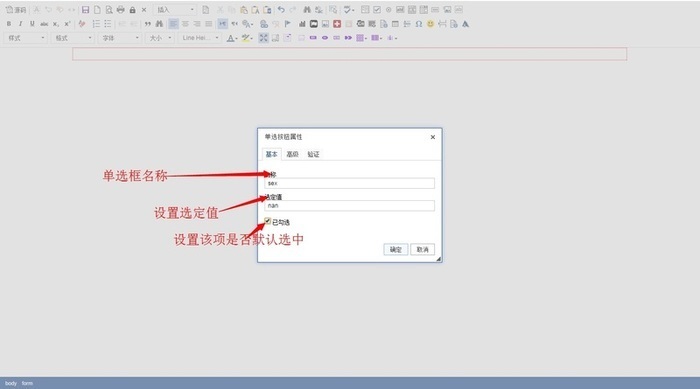Open the Preview icon

tap(108, 10)
